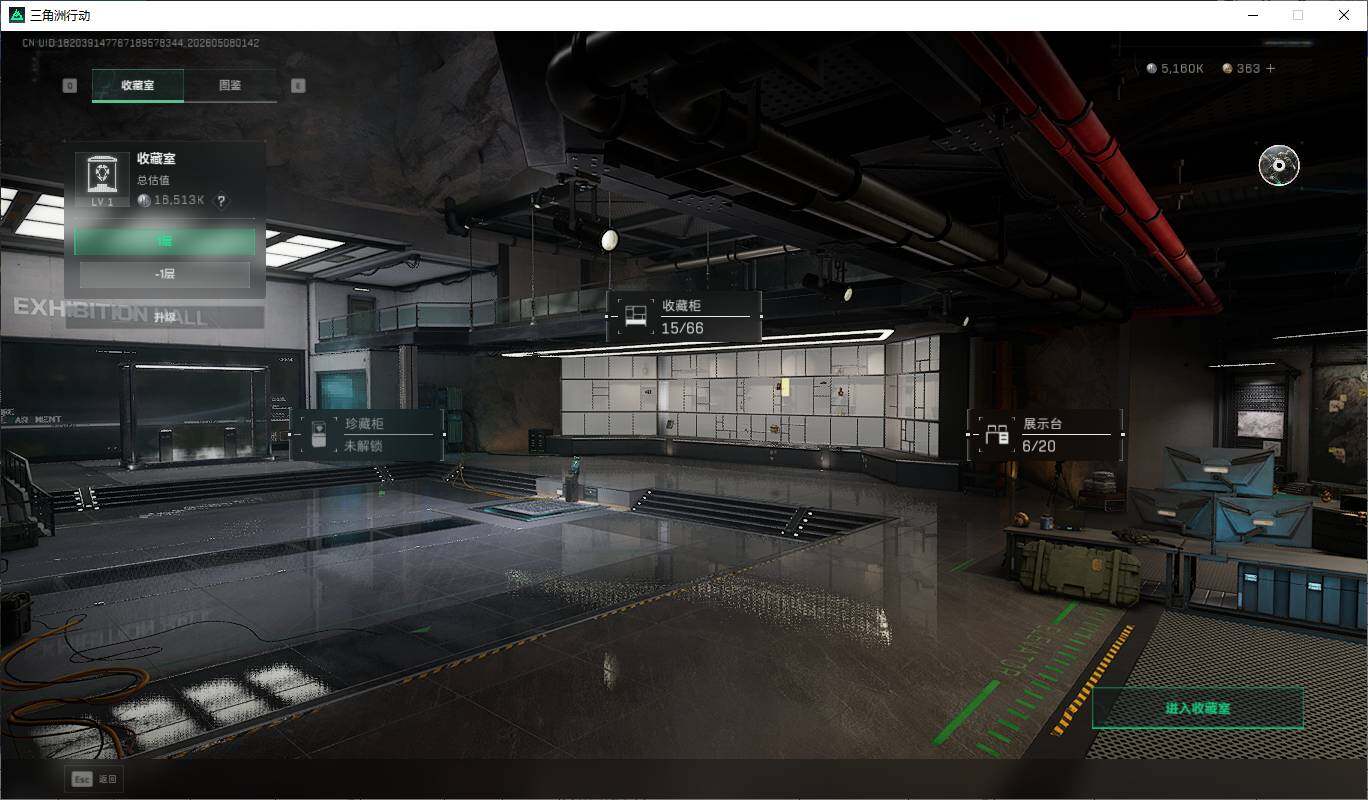Click the plus icon beside 363

pyautogui.click(x=1270, y=68)
